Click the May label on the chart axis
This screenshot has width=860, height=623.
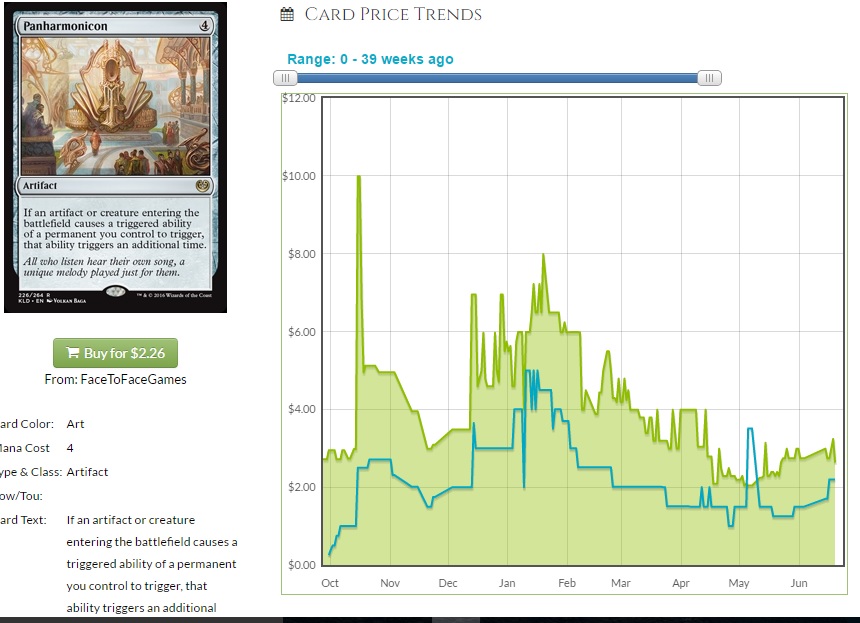[739, 583]
